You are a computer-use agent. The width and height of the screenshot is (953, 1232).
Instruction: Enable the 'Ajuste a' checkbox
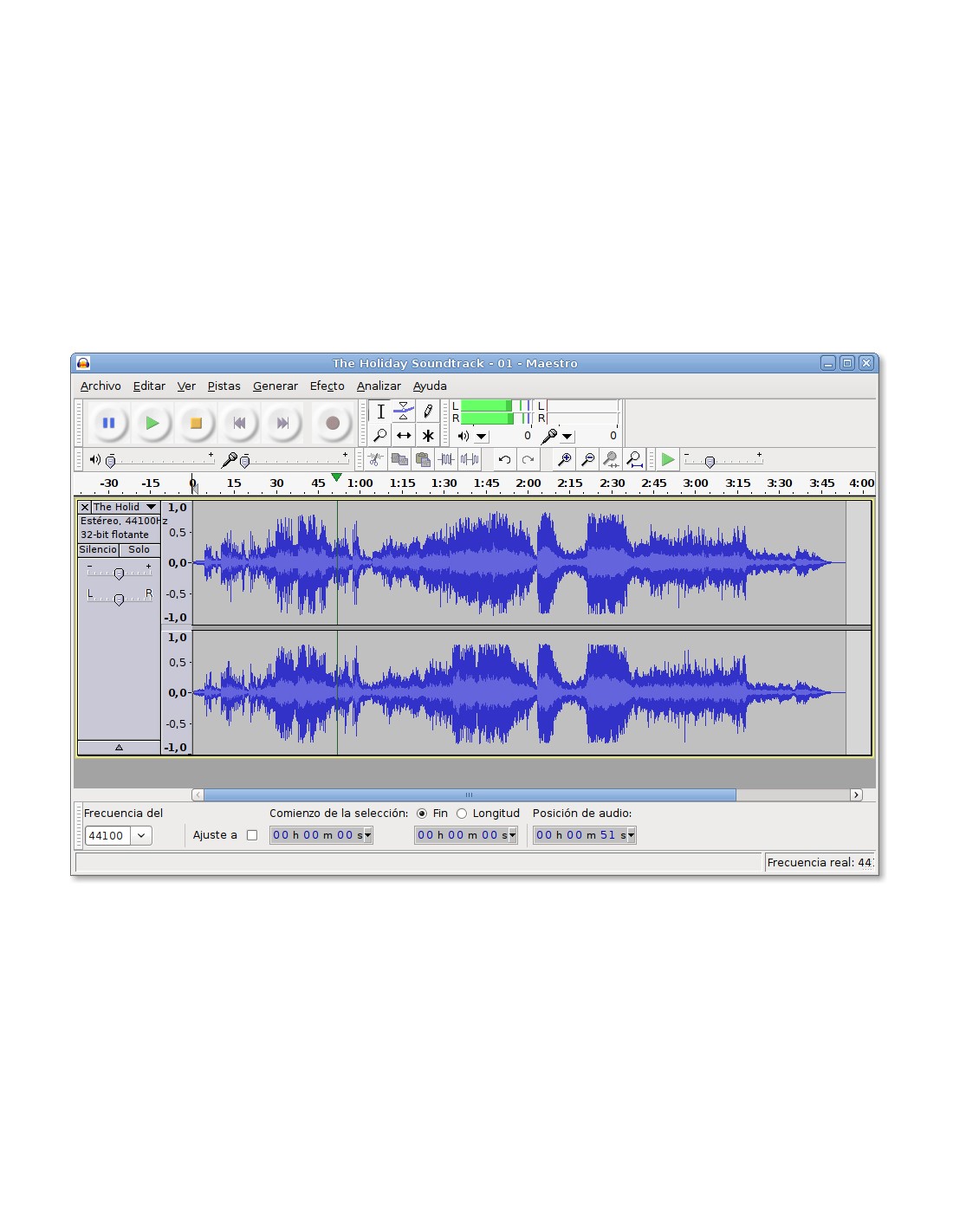[x=252, y=835]
